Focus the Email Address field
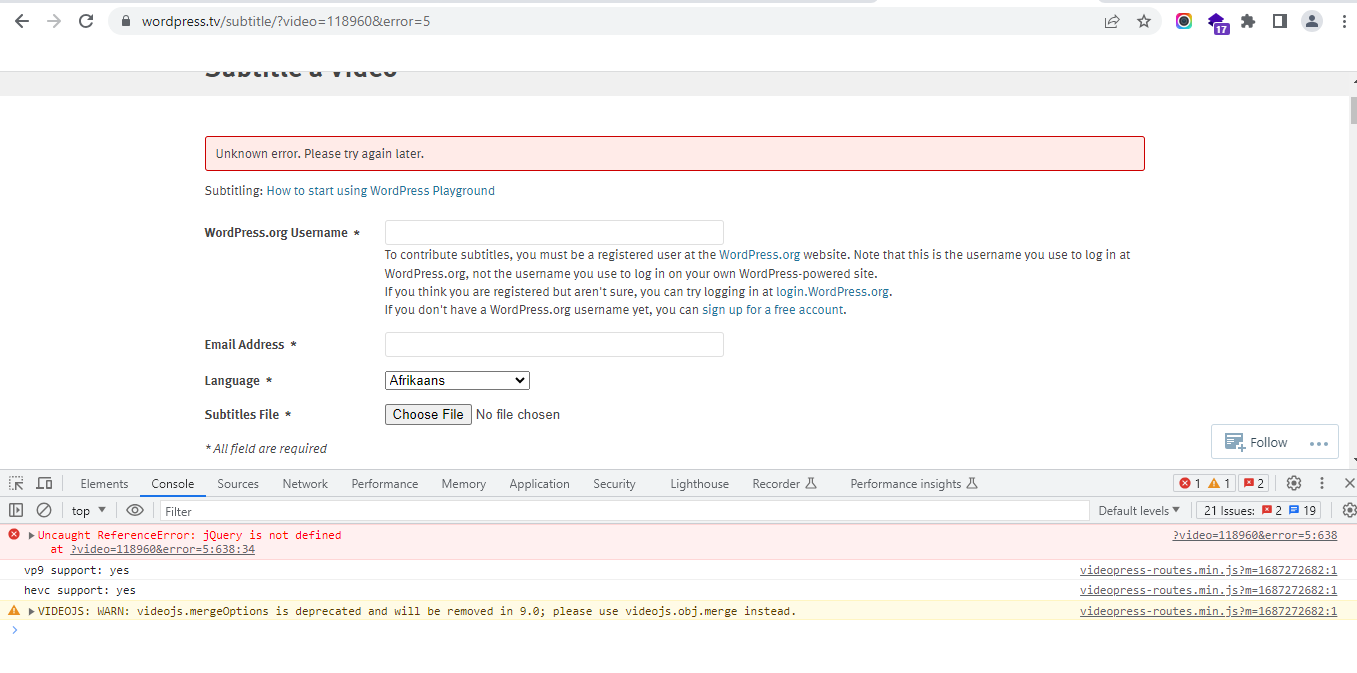Image resolution: width=1357 pixels, height=673 pixels. click(x=554, y=345)
